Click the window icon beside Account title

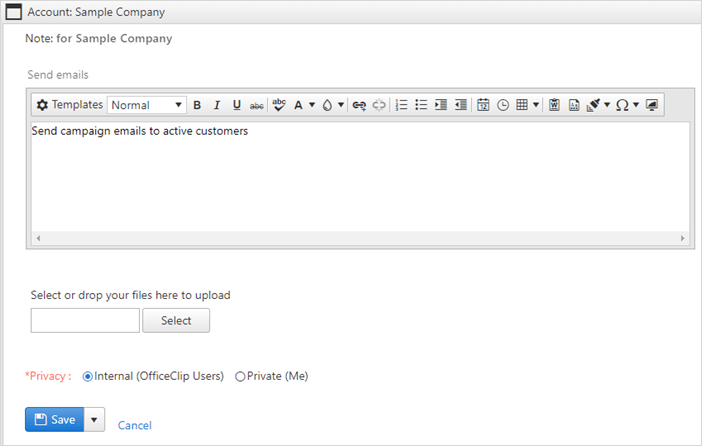[13, 12]
